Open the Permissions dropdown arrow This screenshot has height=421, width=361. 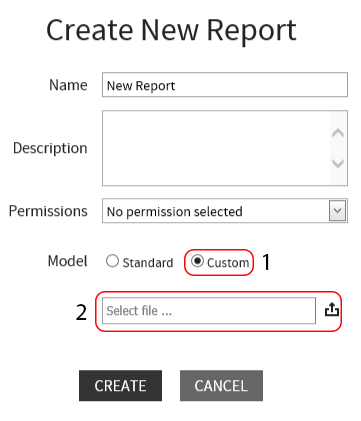[337, 211]
